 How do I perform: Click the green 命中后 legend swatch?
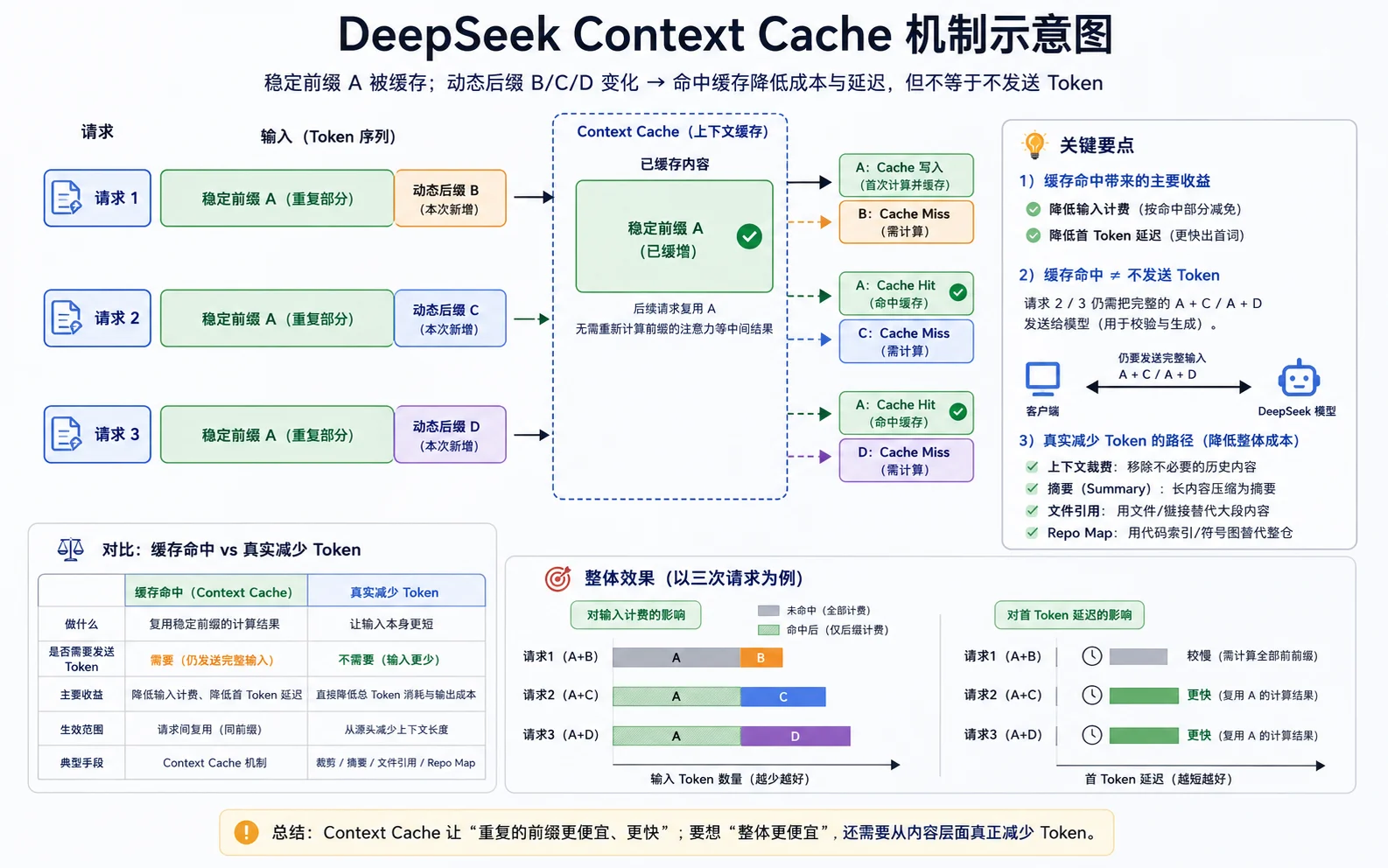pos(768,630)
